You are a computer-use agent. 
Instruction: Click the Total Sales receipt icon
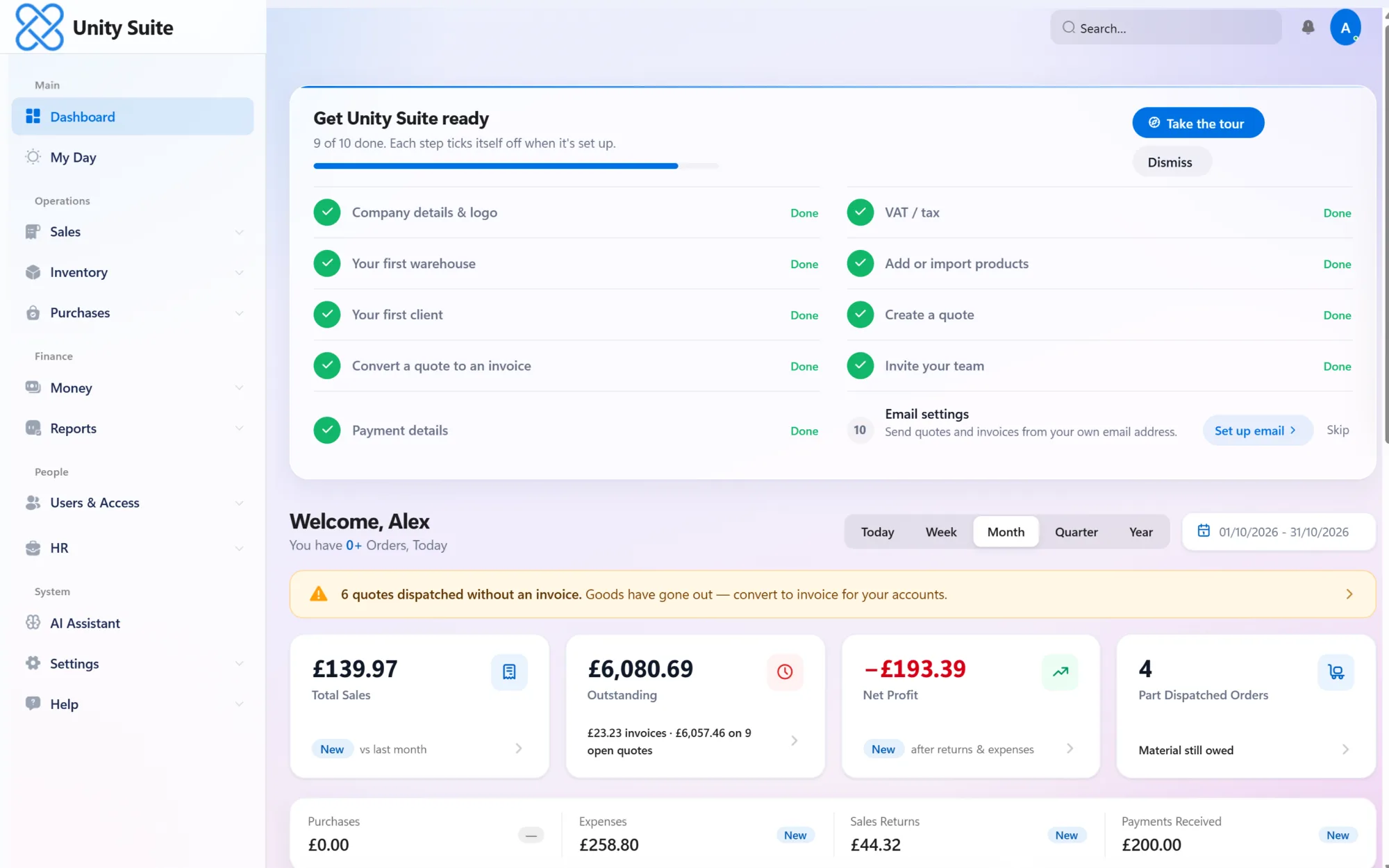click(x=509, y=671)
